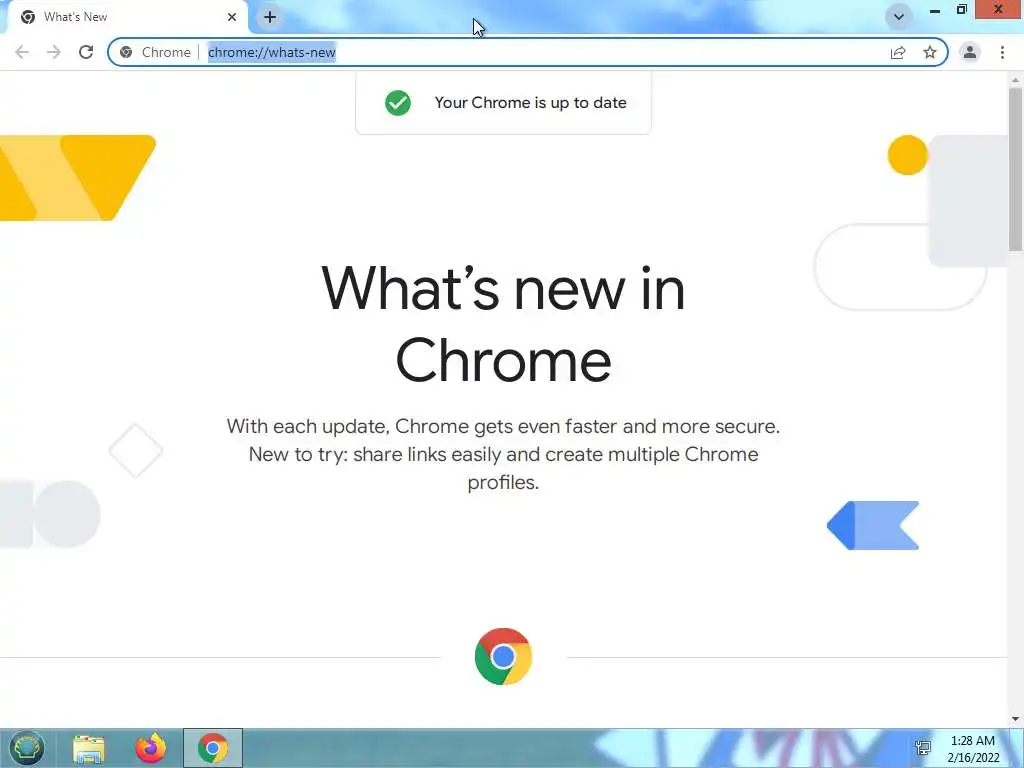
Task: Open the Windows Start menu
Action: (26, 748)
